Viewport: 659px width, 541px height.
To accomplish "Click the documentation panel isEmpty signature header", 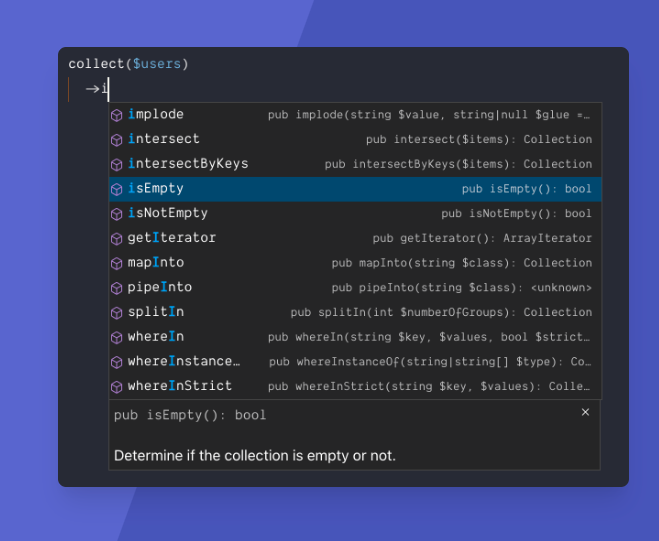I will tap(190, 415).
